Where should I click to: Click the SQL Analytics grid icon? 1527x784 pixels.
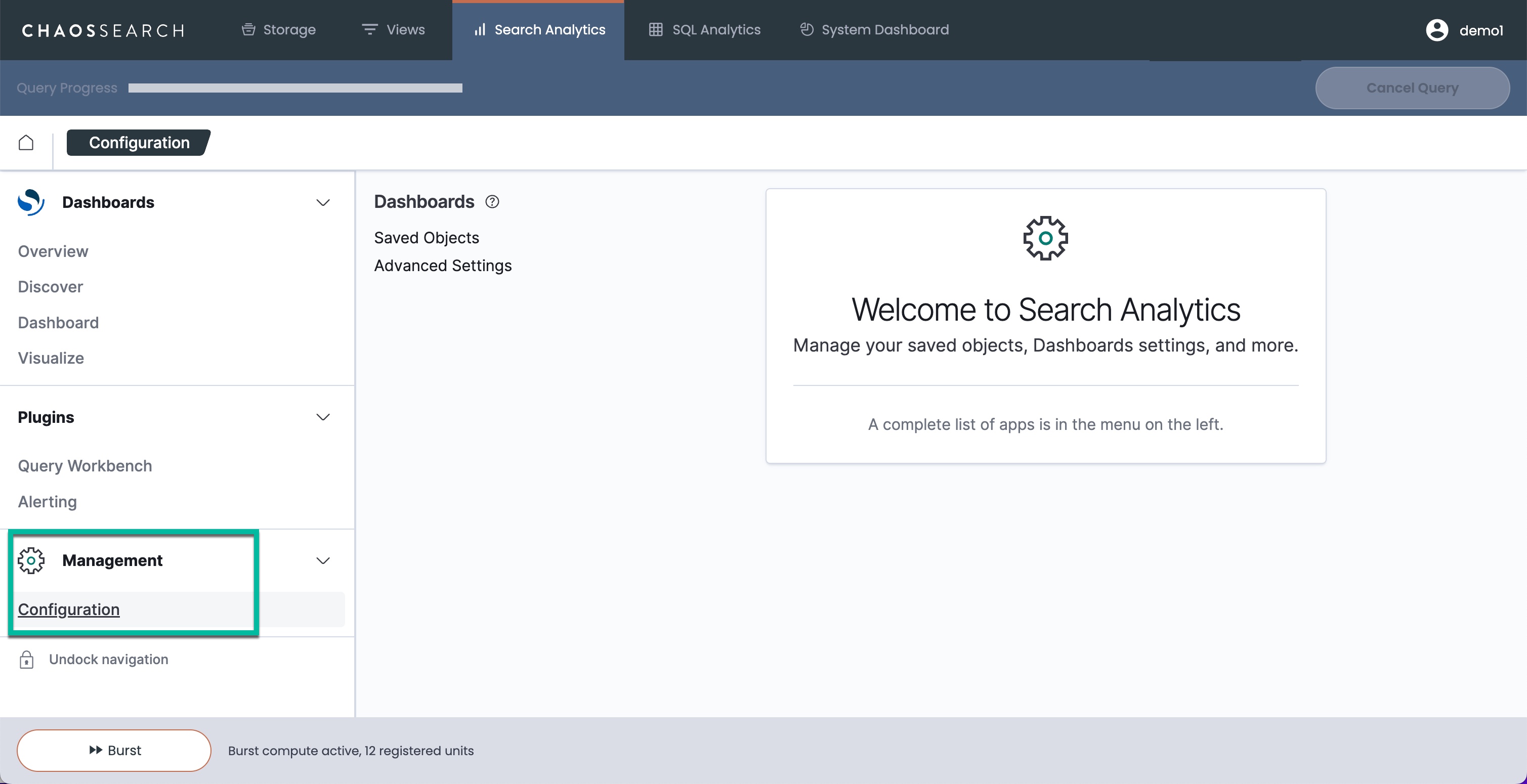[x=656, y=30]
